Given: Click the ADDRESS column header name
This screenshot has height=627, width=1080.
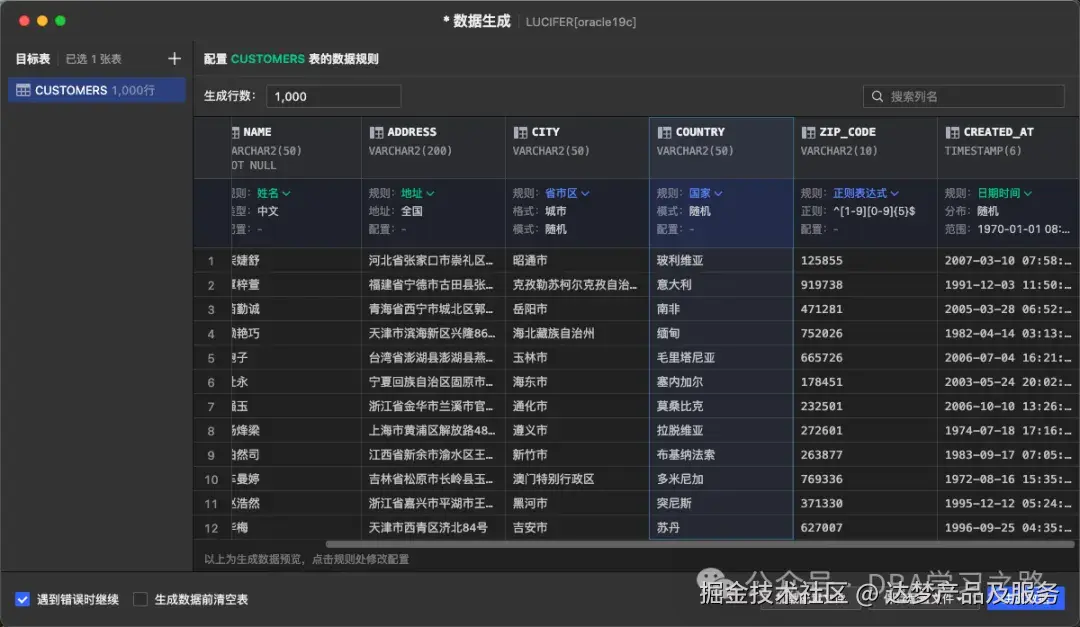Looking at the screenshot, I should point(411,132).
